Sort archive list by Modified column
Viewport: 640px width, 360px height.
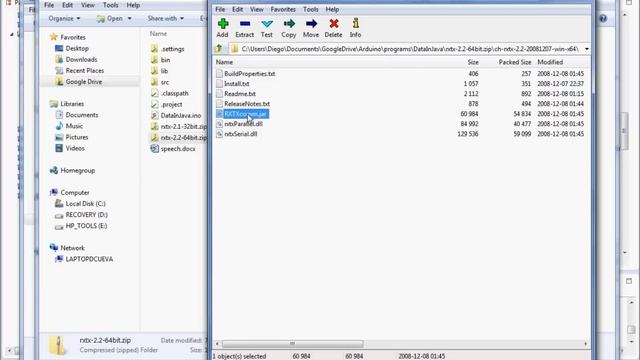click(x=550, y=62)
